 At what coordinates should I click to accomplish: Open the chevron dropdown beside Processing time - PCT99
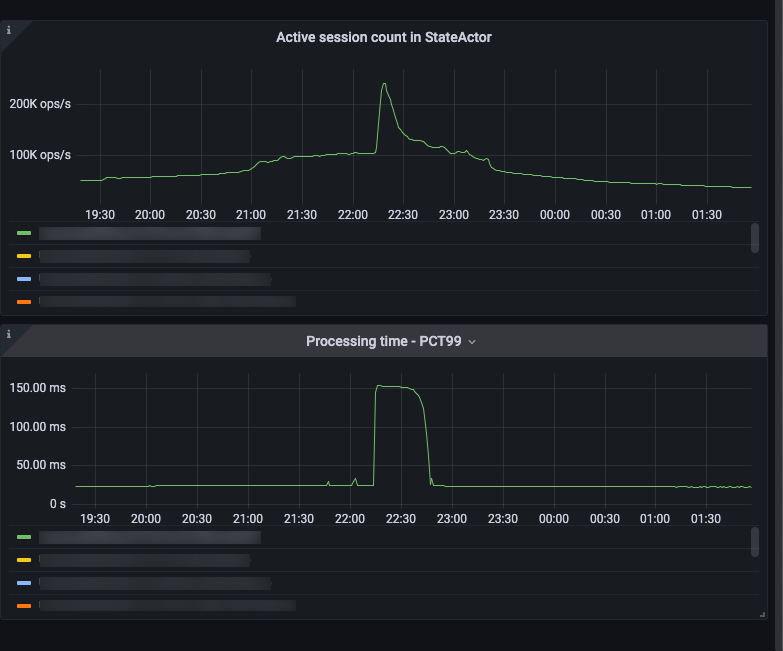coord(473,342)
